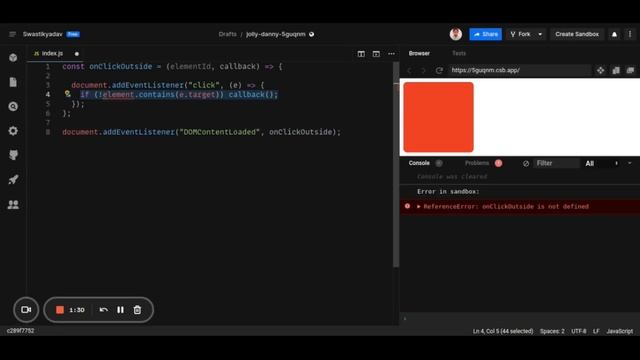Click the 'Error in sandbox:' console line
Image resolution: width=640 pixels, height=360 pixels.
click(x=448, y=191)
